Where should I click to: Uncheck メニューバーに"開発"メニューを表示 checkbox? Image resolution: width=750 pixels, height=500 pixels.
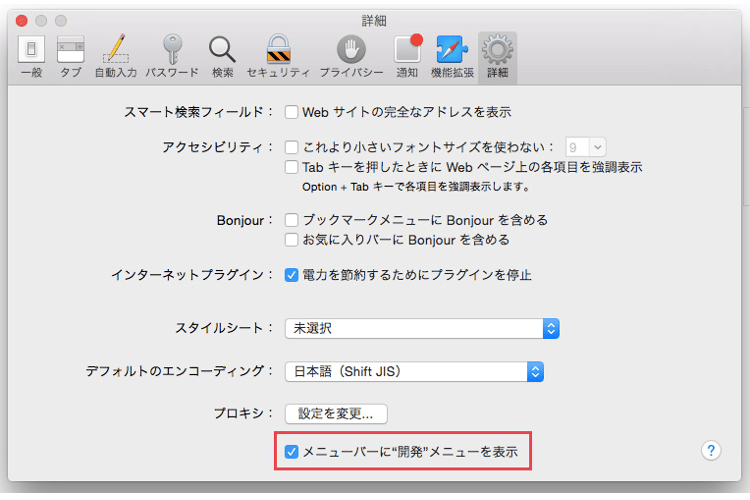point(292,452)
